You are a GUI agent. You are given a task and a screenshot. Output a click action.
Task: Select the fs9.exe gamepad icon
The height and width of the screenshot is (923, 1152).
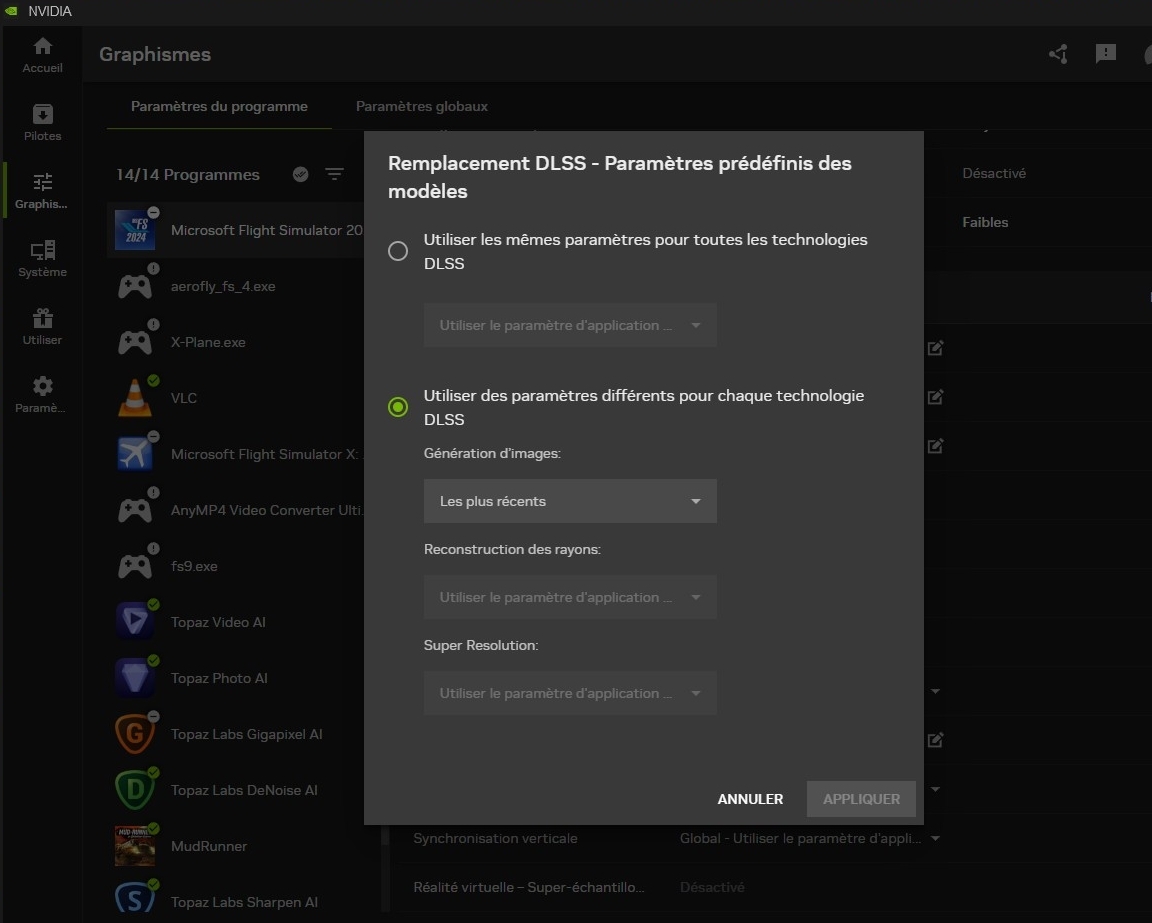[x=135, y=566]
